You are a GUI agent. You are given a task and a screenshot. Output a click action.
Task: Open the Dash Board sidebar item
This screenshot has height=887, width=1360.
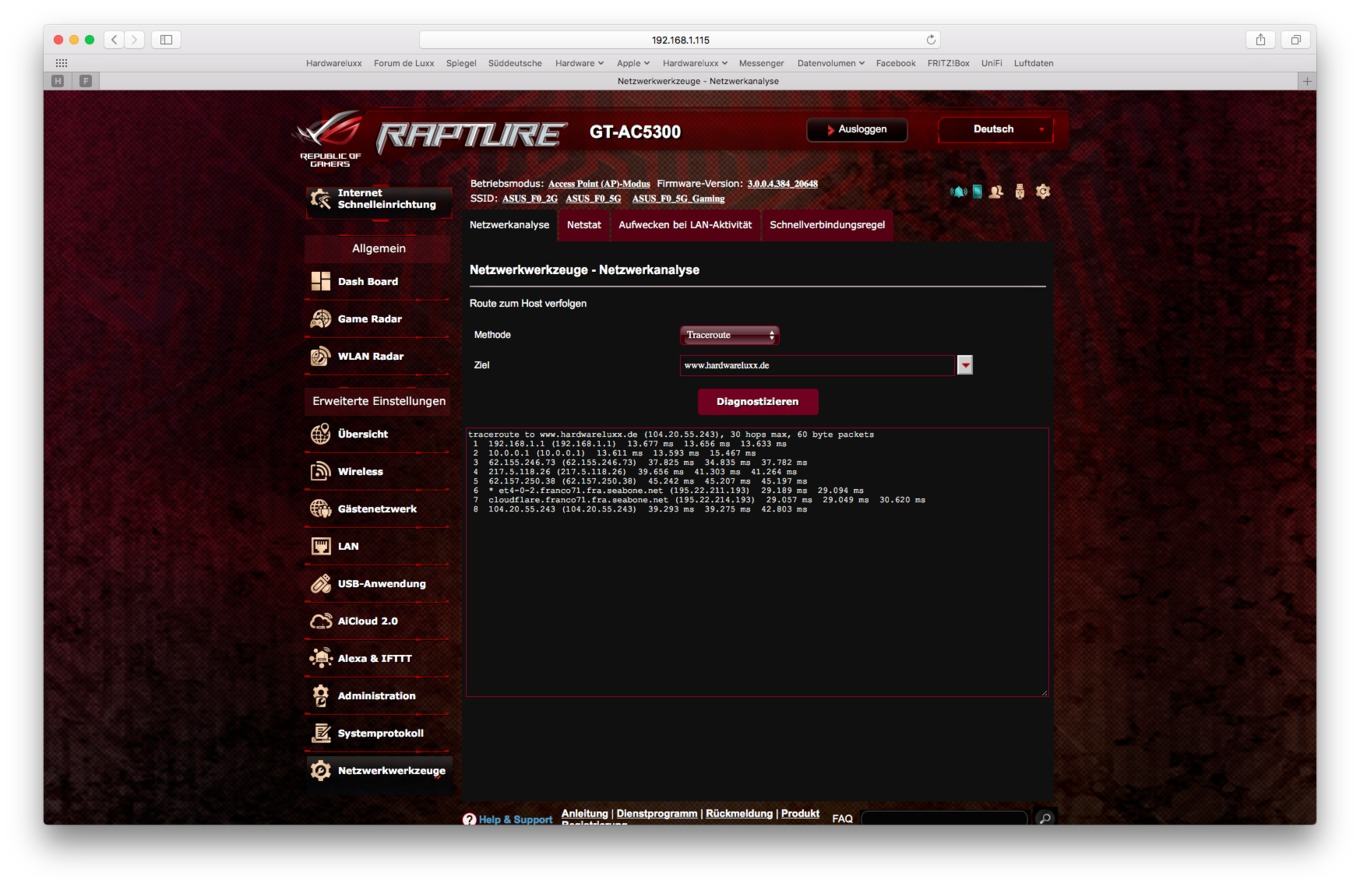[x=378, y=282]
